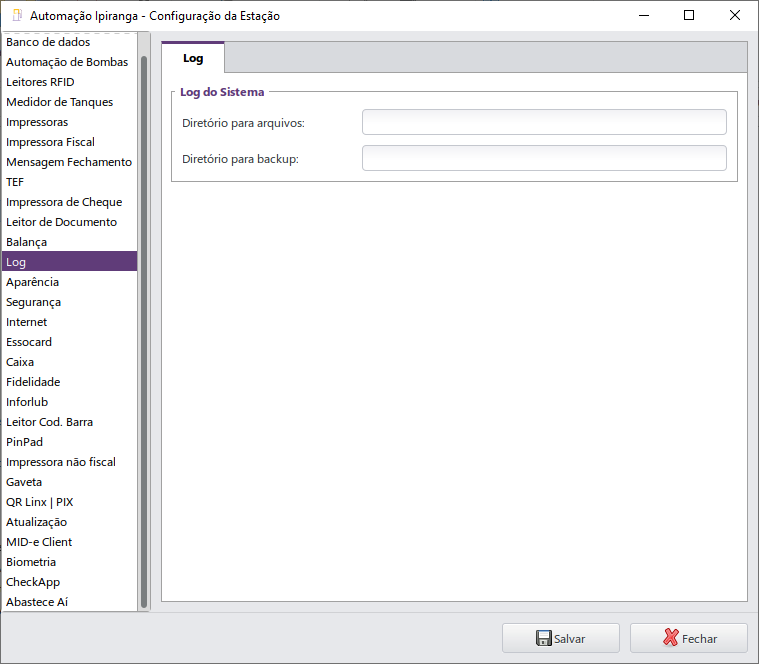Click the Fechar button

(689, 638)
